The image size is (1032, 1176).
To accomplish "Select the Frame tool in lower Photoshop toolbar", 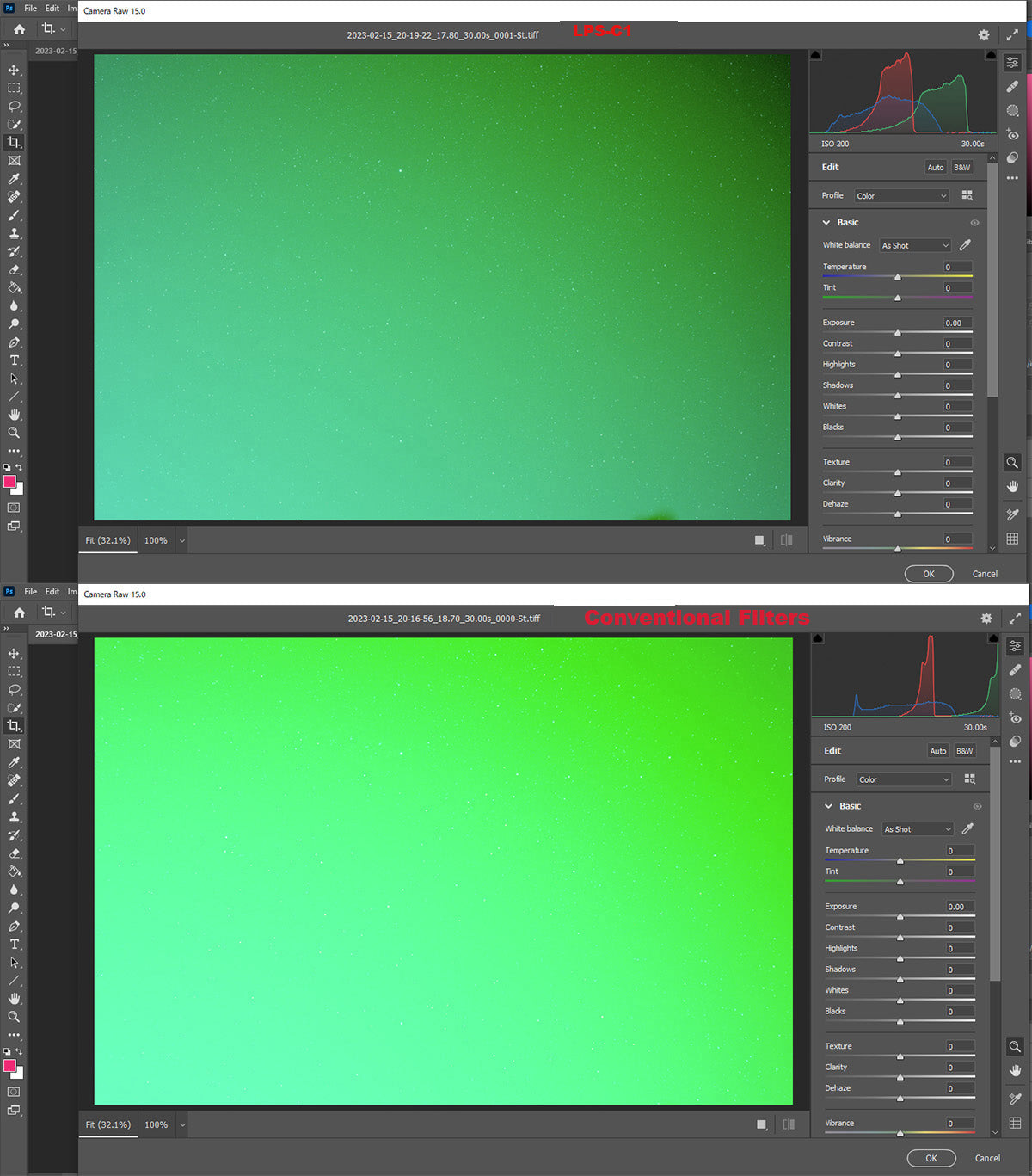I will coord(14,744).
